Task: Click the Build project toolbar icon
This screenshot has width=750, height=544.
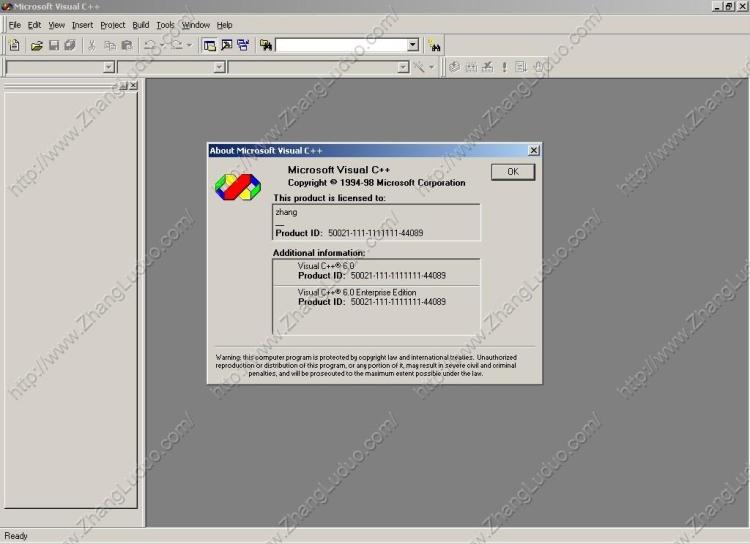Action: click(x=471, y=67)
